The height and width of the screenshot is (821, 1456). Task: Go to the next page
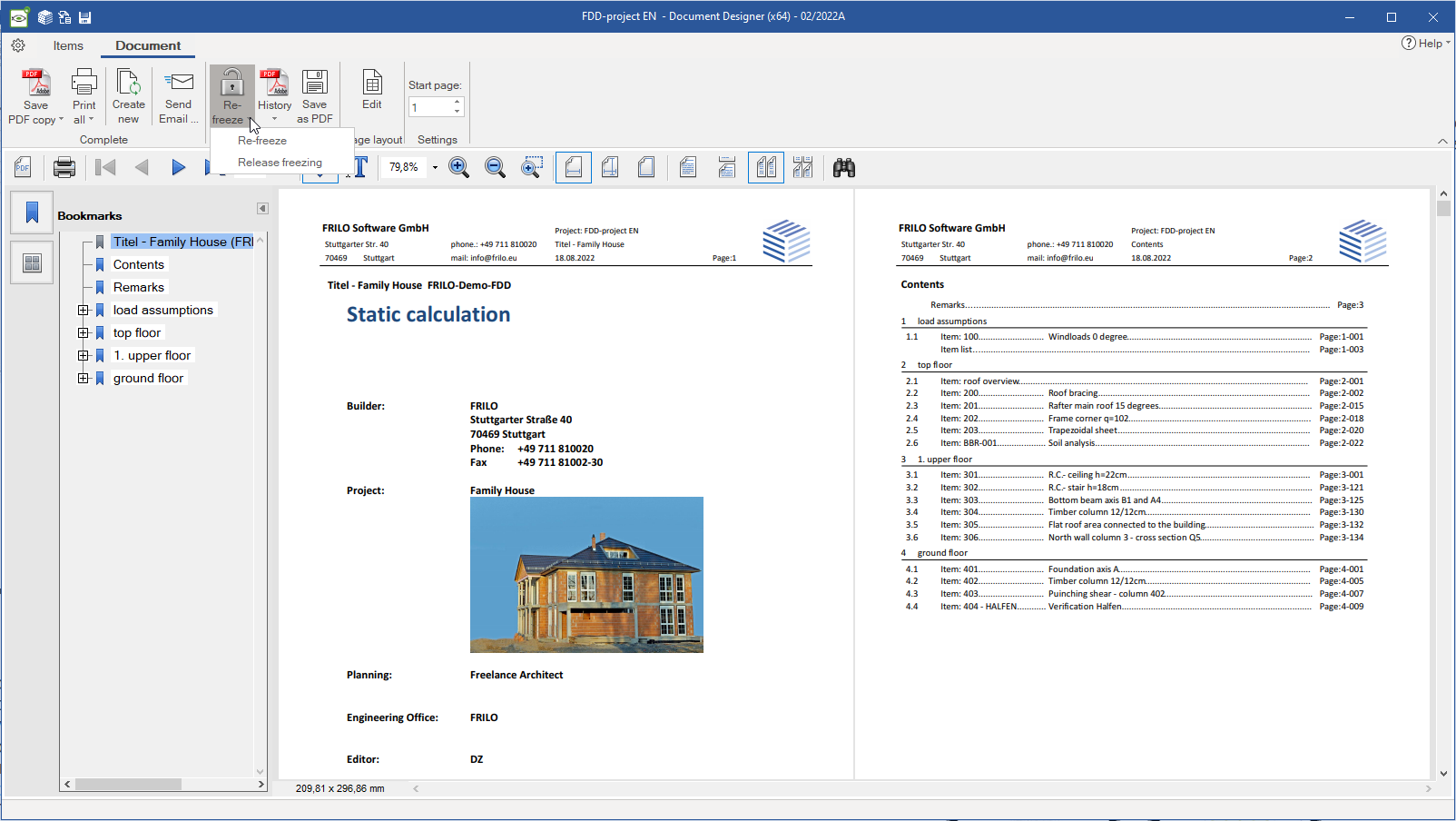point(179,167)
